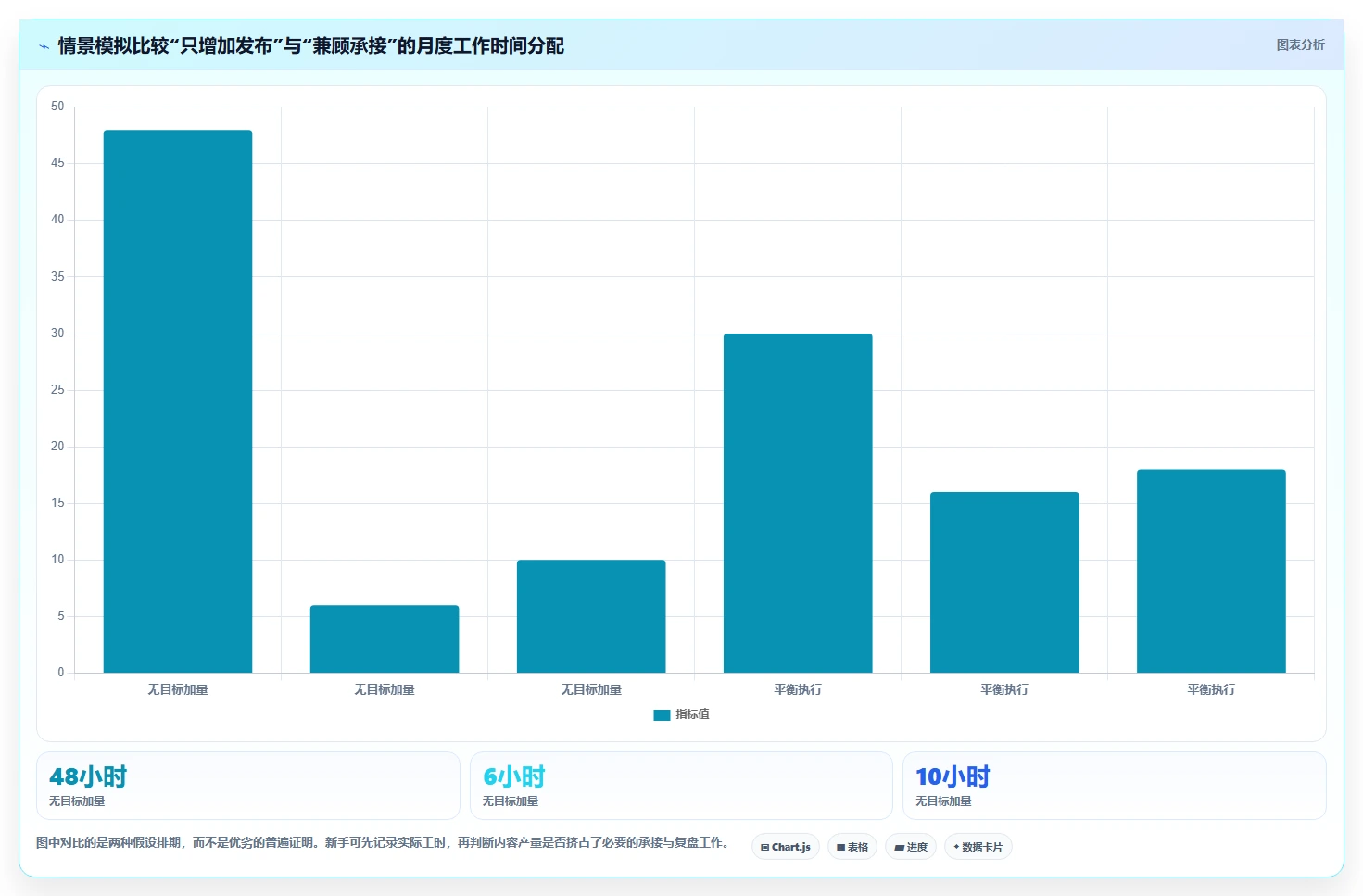1363x896 pixels.
Task: Click the 进度 tag
Action: 911,847
